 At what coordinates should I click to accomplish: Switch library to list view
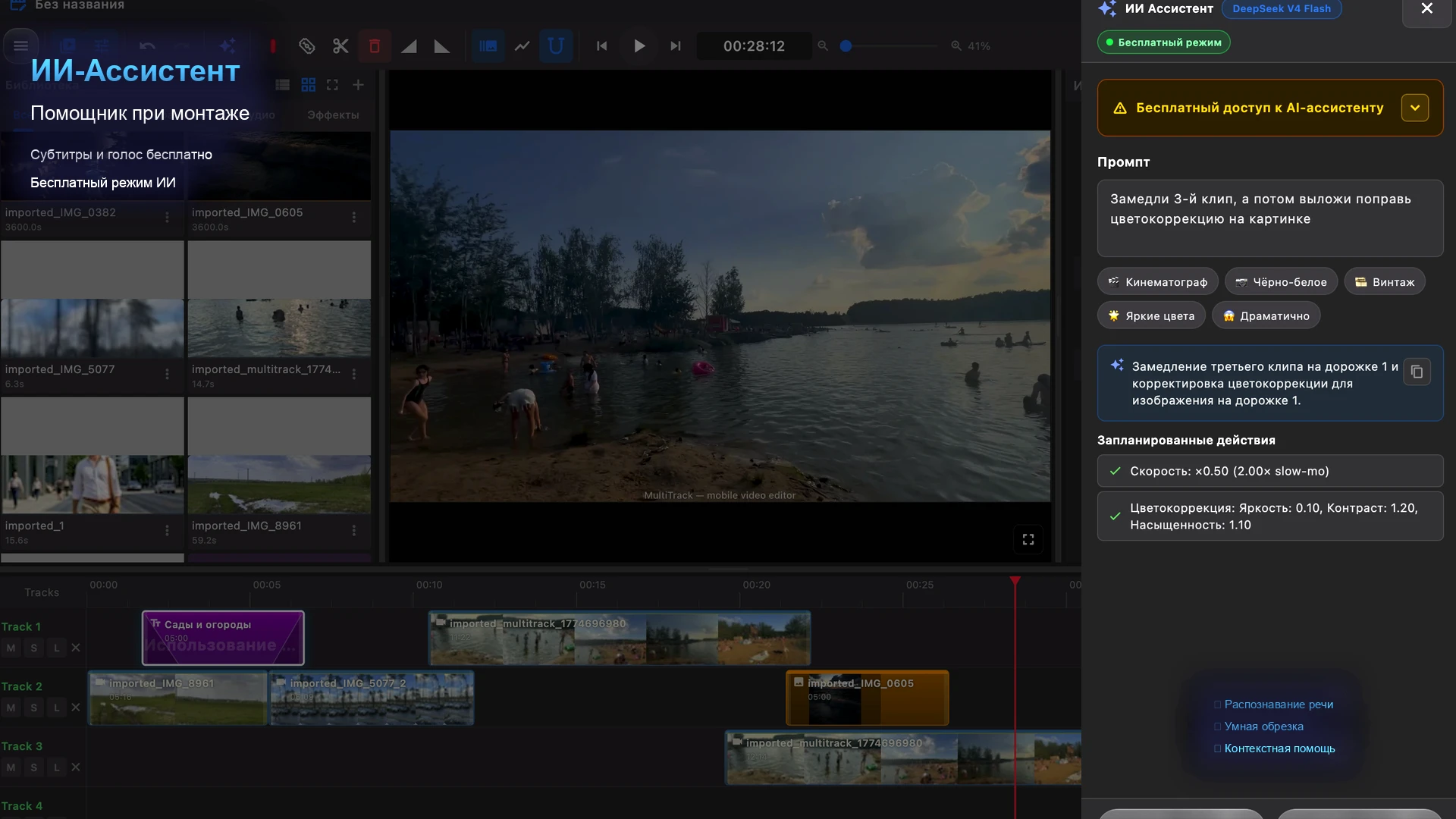pyautogui.click(x=283, y=85)
